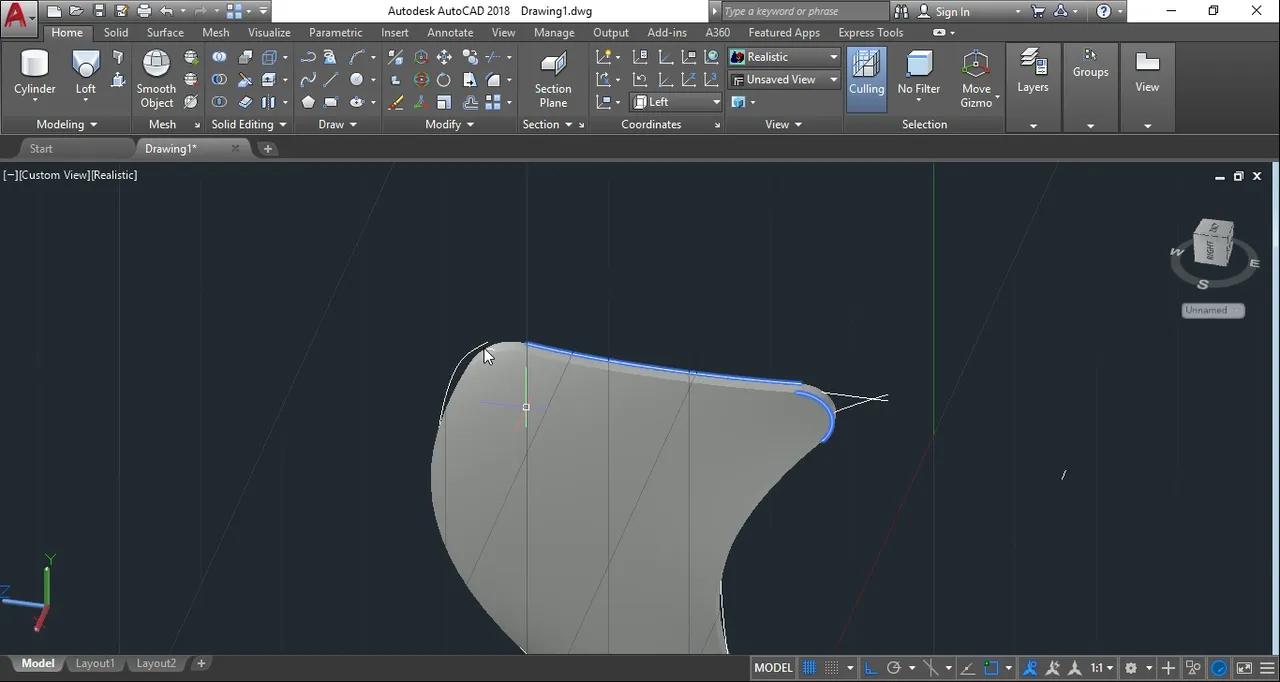Click the Solid Union icon
Image resolution: width=1280 pixels, height=682 pixels.
(x=219, y=58)
